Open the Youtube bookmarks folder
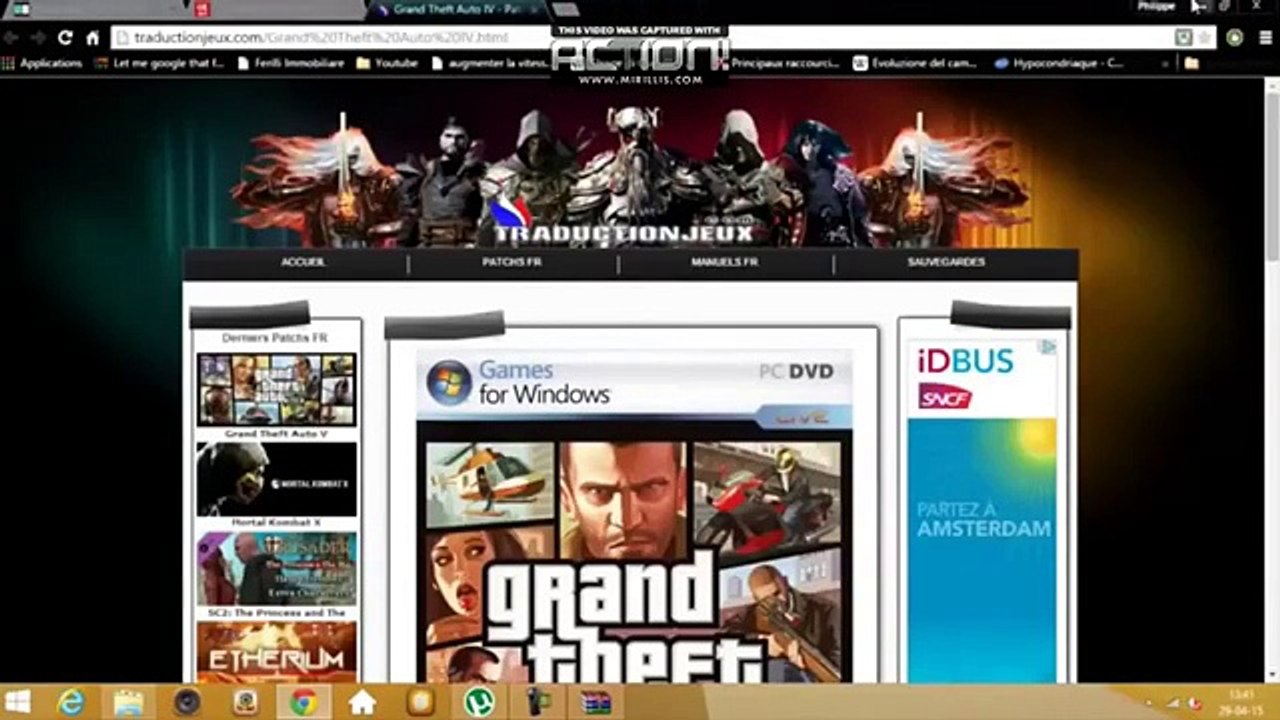The width and height of the screenshot is (1280, 720). [x=387, y=63]
